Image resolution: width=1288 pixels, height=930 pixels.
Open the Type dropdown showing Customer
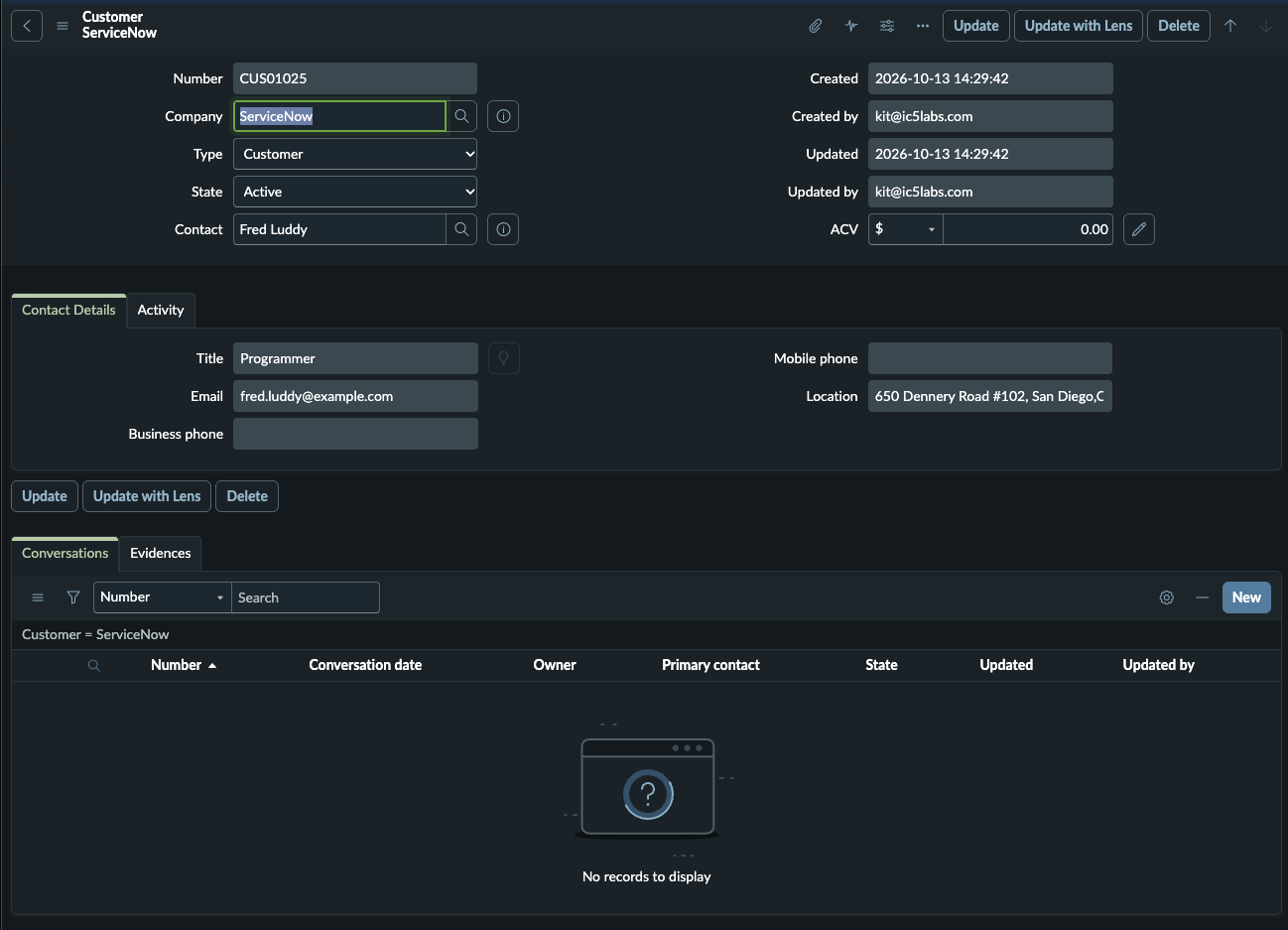[x=355, y=154]
